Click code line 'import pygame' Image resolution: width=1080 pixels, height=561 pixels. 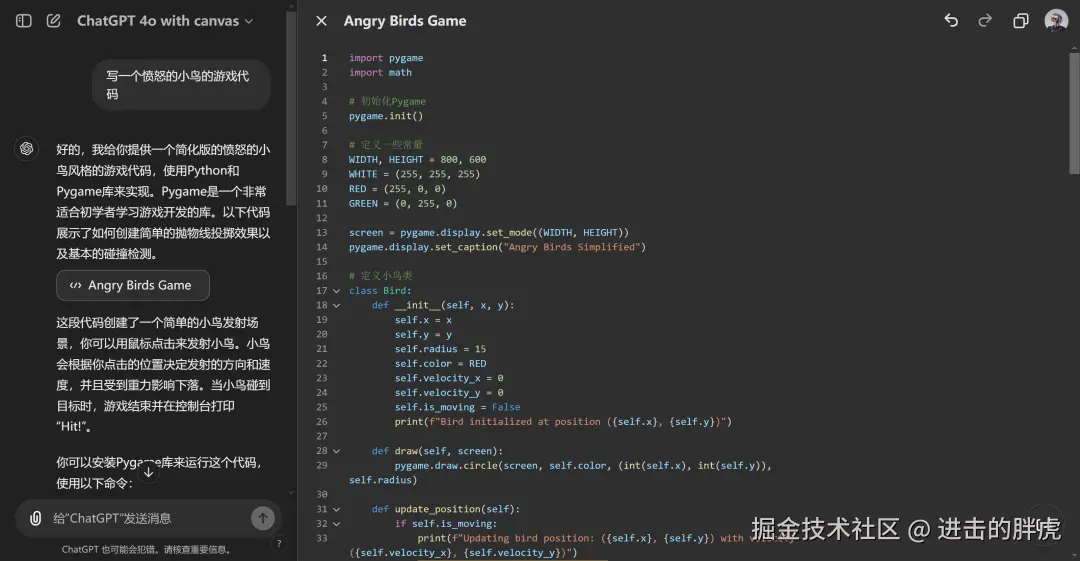point(386,58)
